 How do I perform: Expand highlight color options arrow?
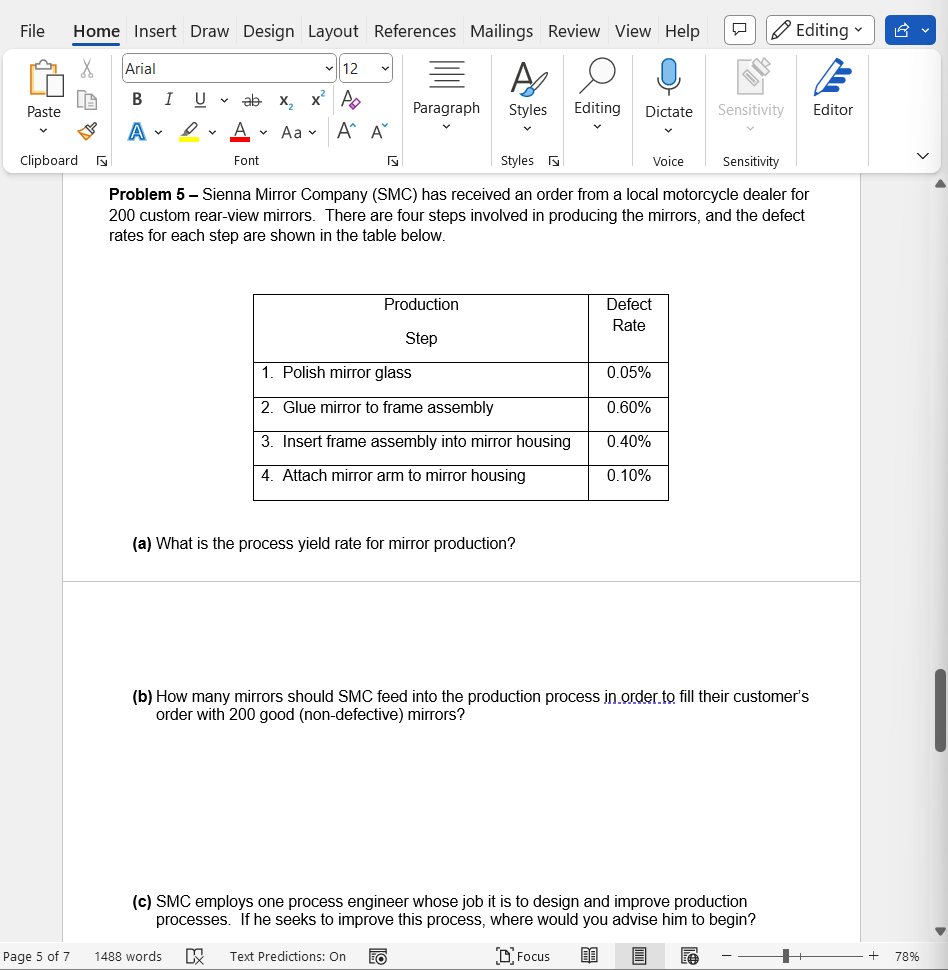coord(212,132)
